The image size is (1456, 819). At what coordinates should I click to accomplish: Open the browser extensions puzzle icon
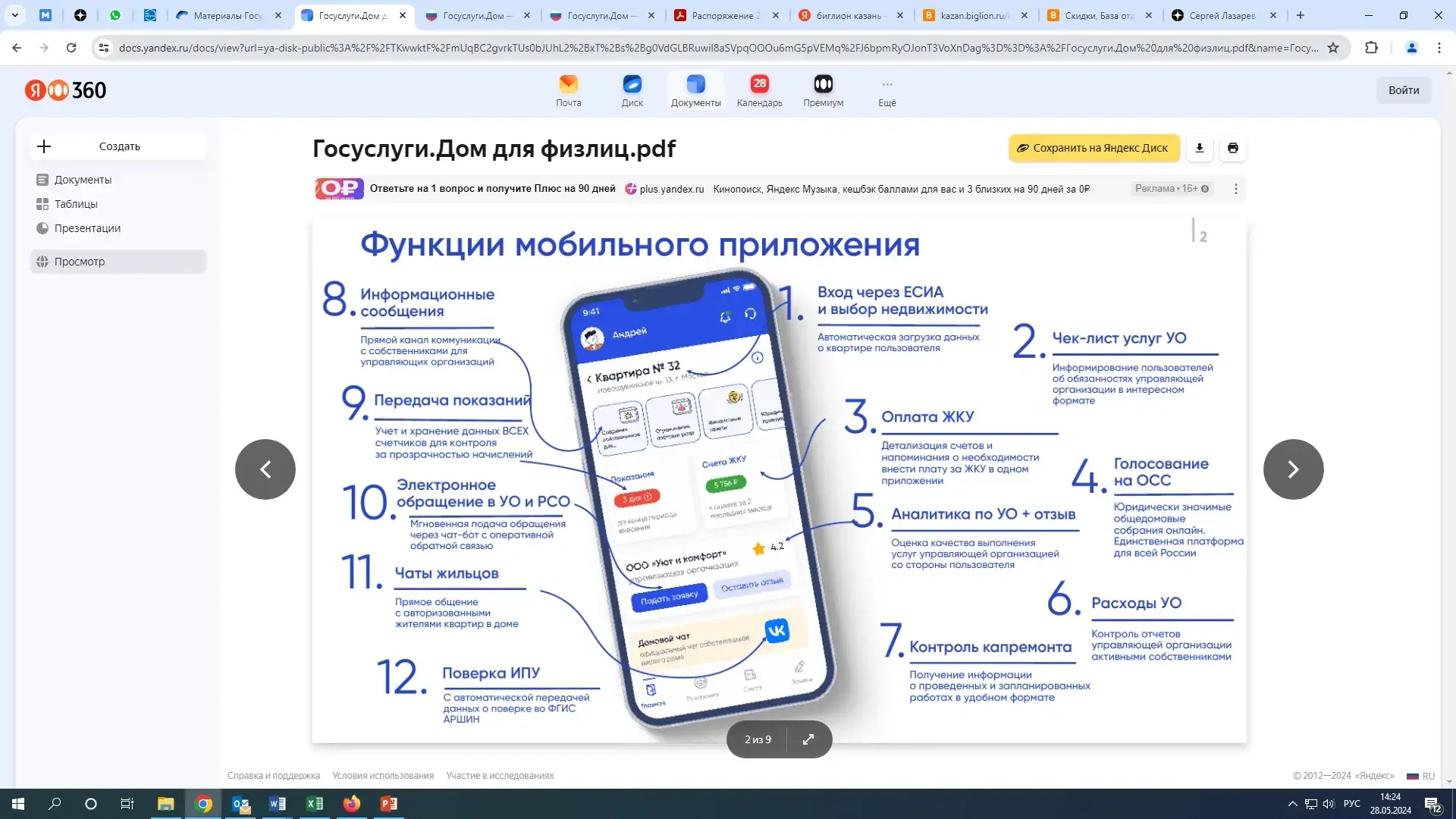click(1371, 48)
